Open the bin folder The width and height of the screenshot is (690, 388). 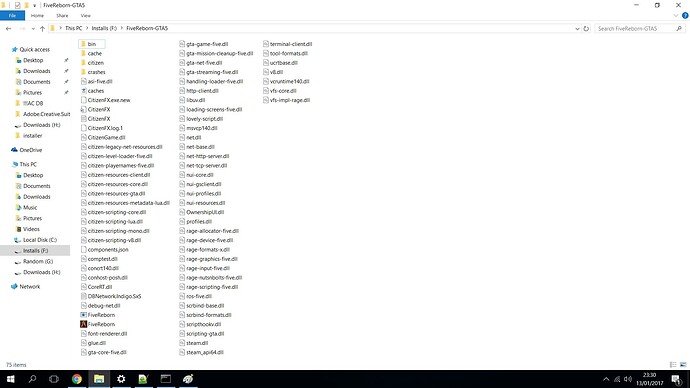[x=92, y=44]
